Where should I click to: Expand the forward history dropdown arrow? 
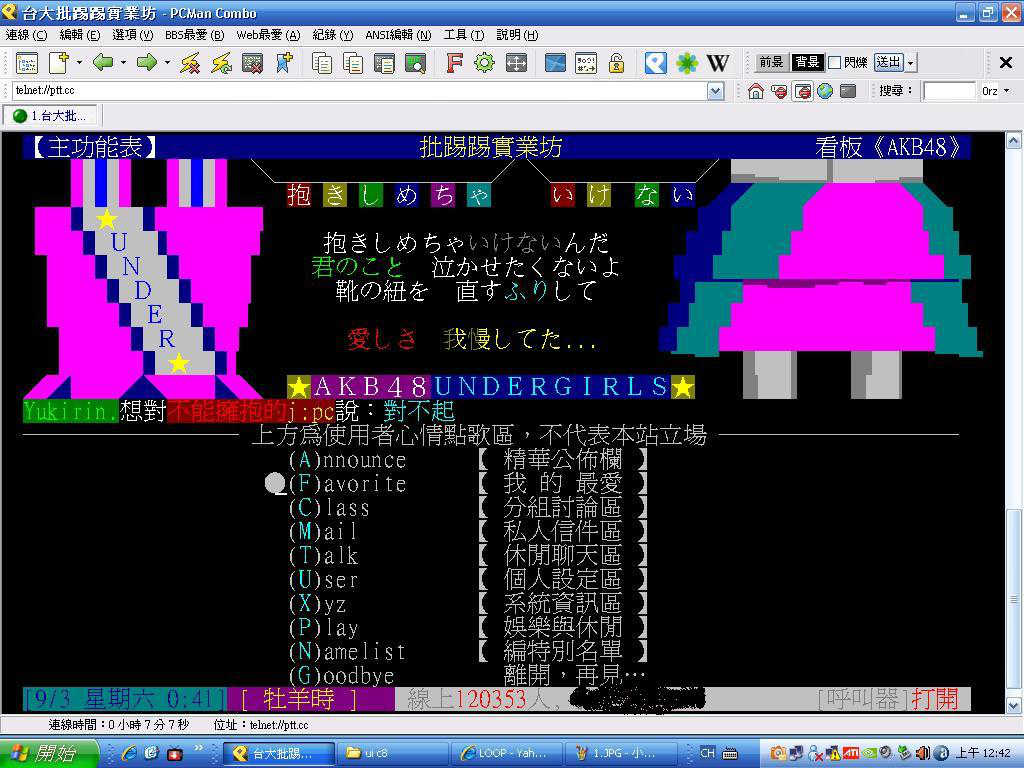[x=167, y=63]
